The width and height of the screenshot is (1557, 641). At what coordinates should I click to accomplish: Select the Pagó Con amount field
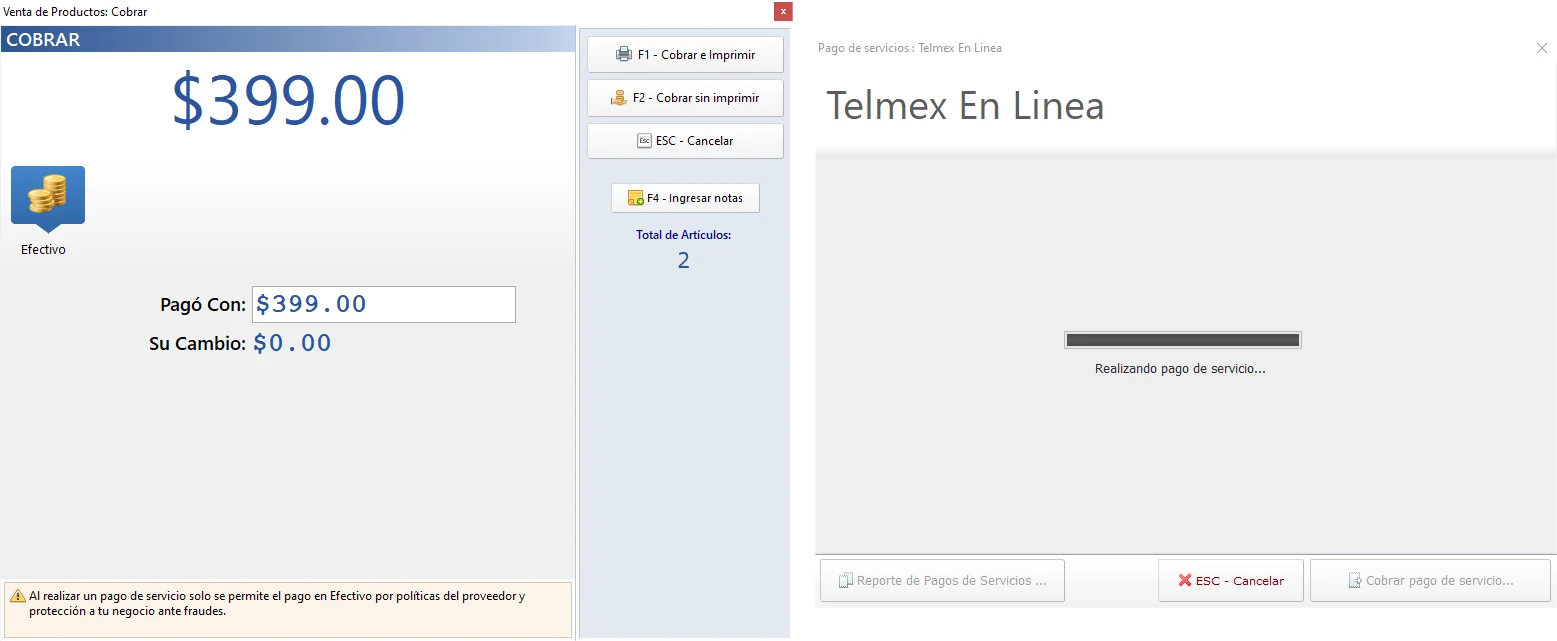coord(383,304)
